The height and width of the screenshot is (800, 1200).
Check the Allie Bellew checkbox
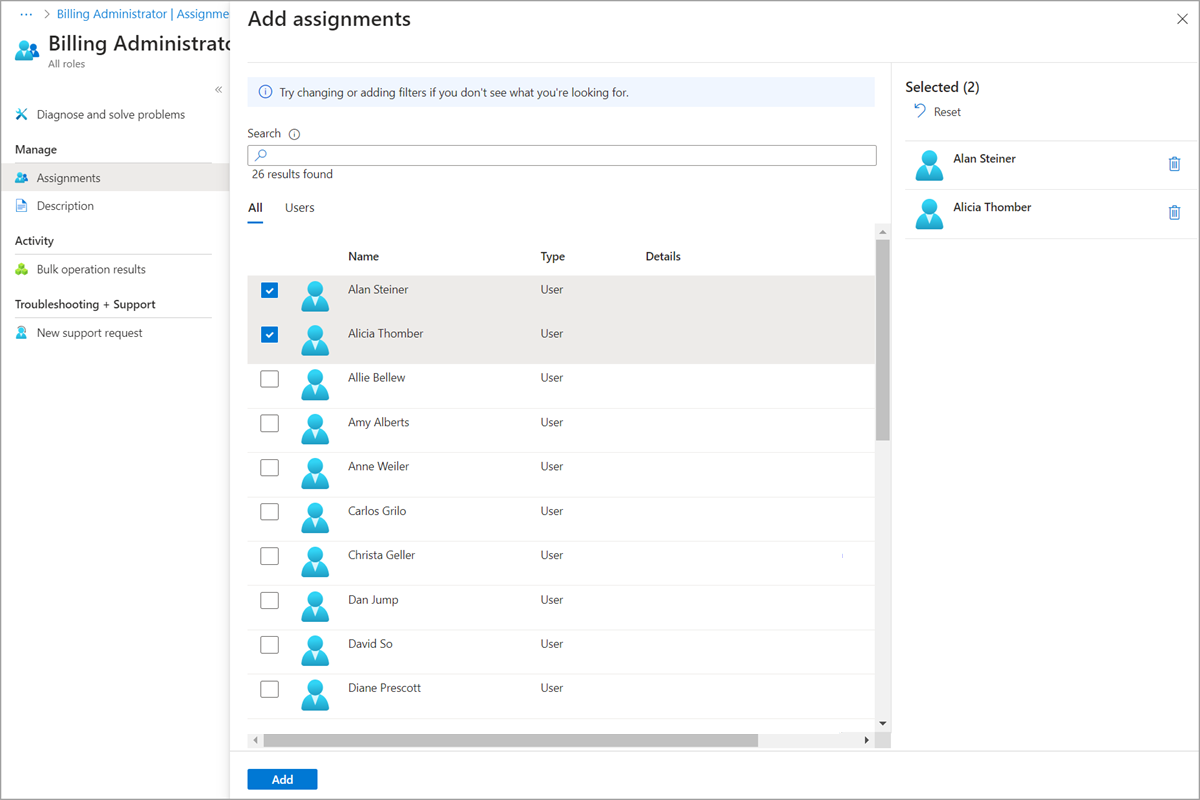269,379
